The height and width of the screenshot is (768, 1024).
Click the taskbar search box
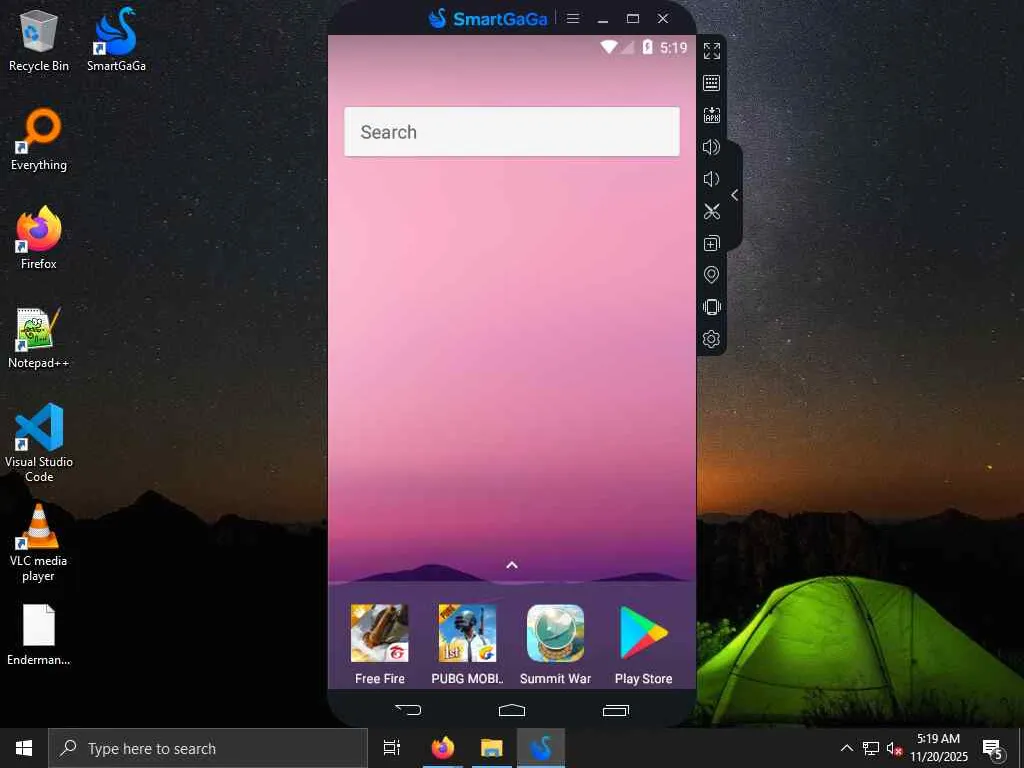(x=208, y=748)
